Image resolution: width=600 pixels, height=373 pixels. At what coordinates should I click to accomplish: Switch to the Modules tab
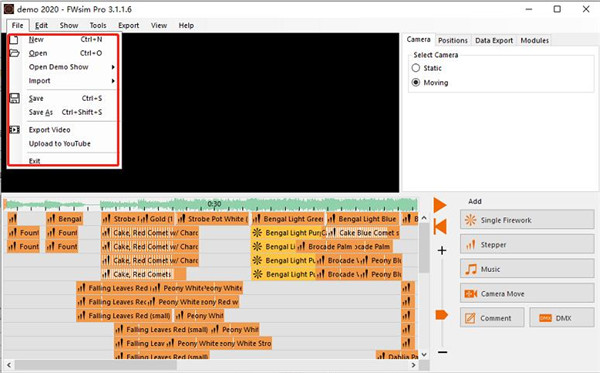point(535,40)
